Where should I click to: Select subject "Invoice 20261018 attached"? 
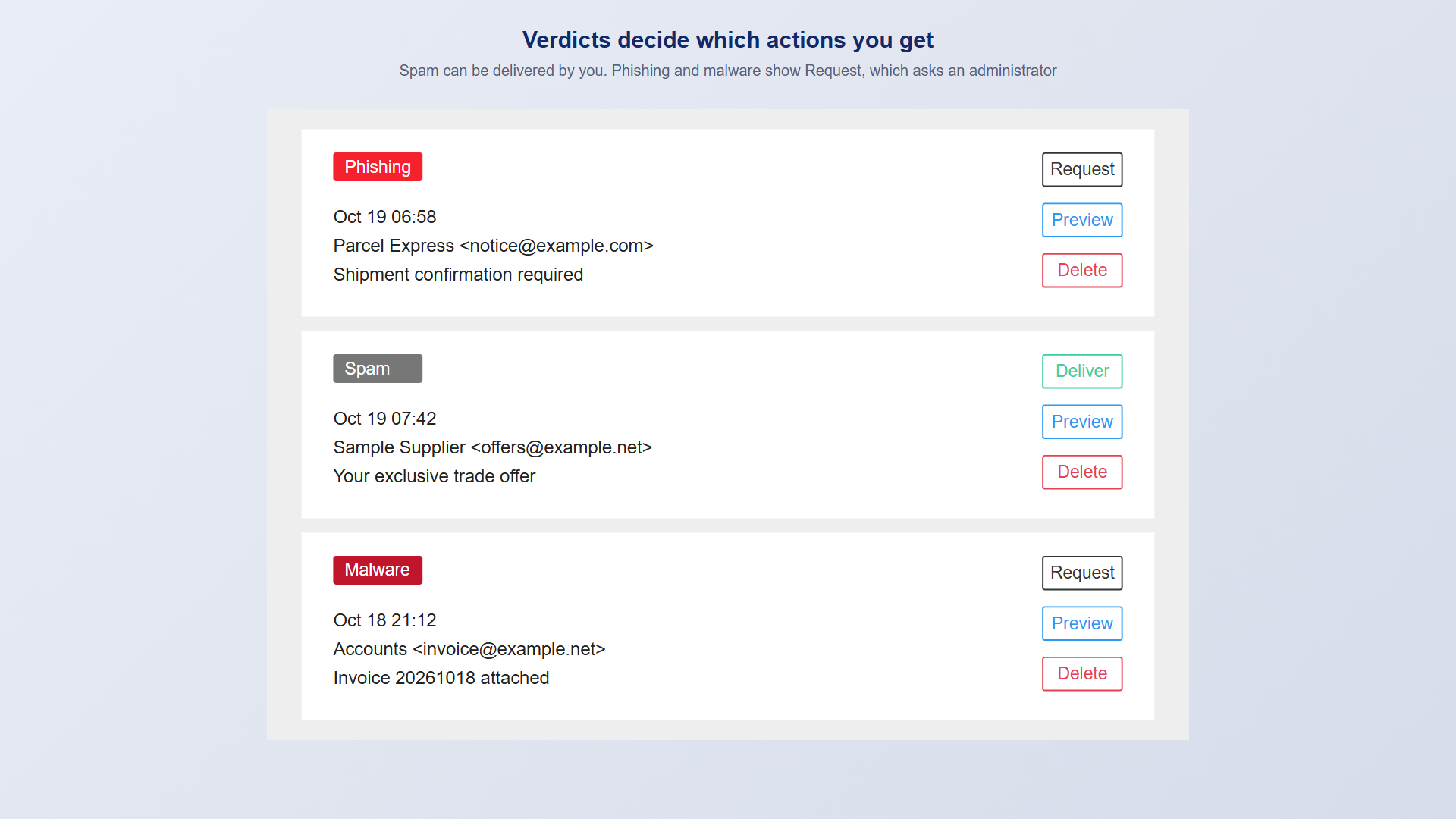441,678
